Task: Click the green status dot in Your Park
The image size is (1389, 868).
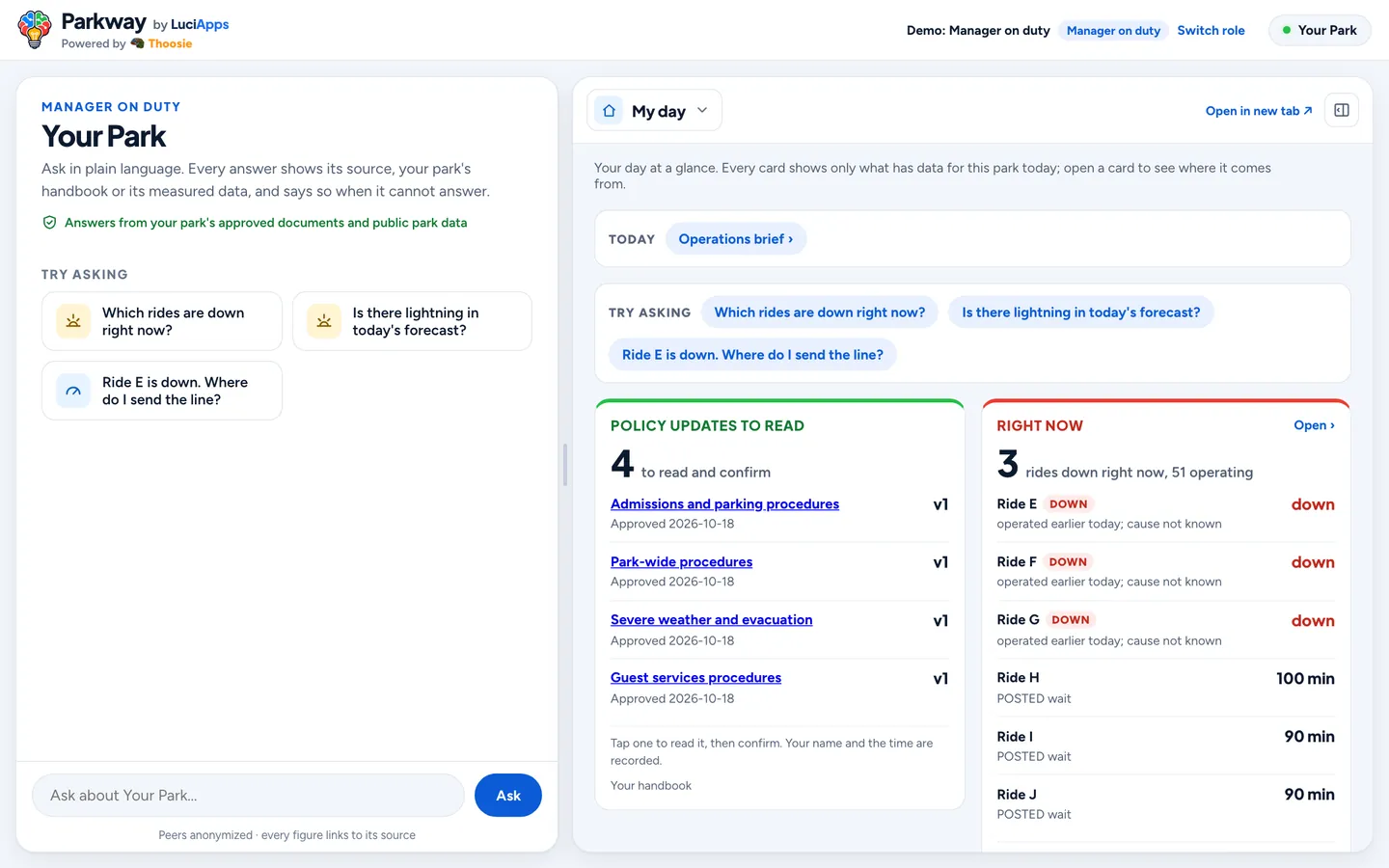Action: click(1286, 31)
